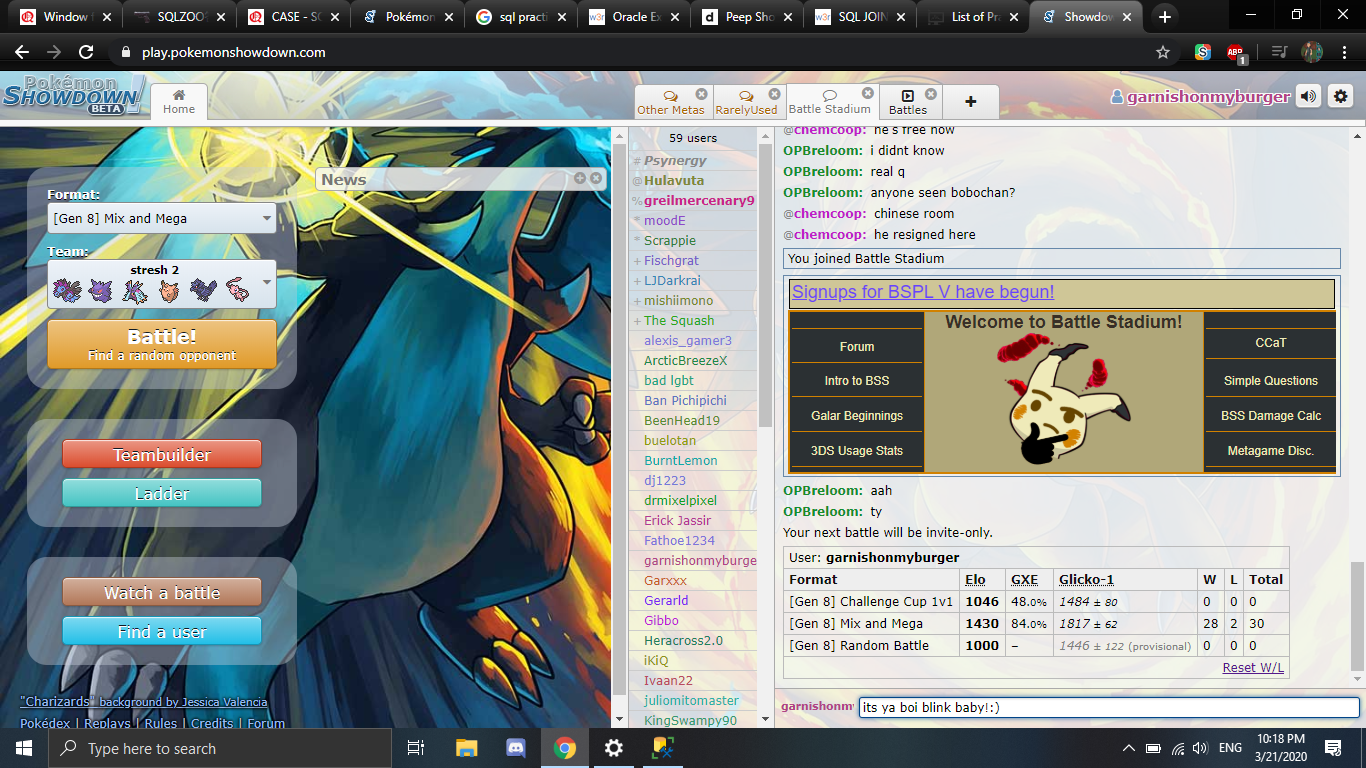The height and width of the screenshot is (768, 1366).
Task: Close the Other Metas room tab
Action: pyautogui.click(x=701, y=94)
